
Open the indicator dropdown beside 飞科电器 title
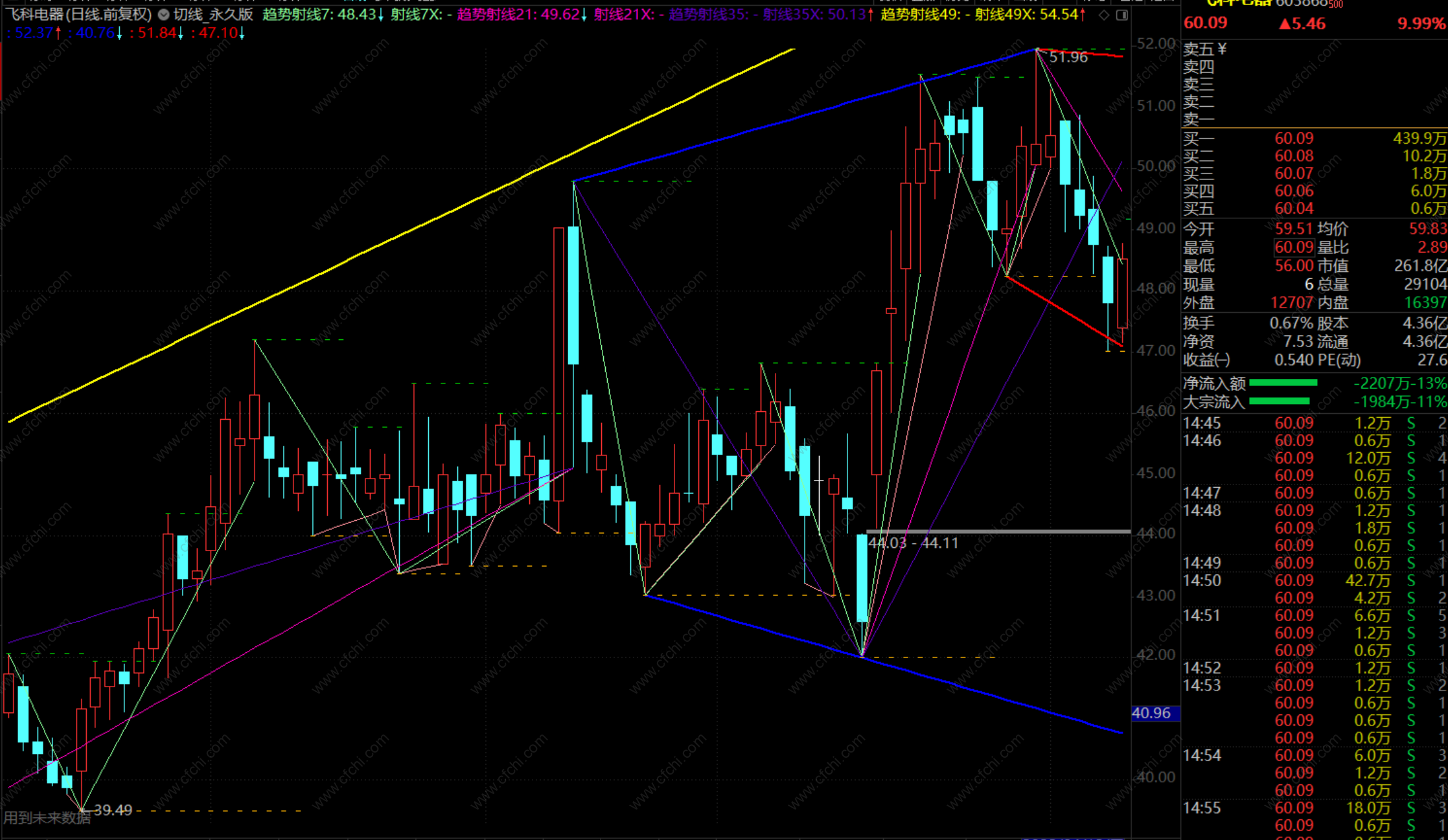point(163,14)
